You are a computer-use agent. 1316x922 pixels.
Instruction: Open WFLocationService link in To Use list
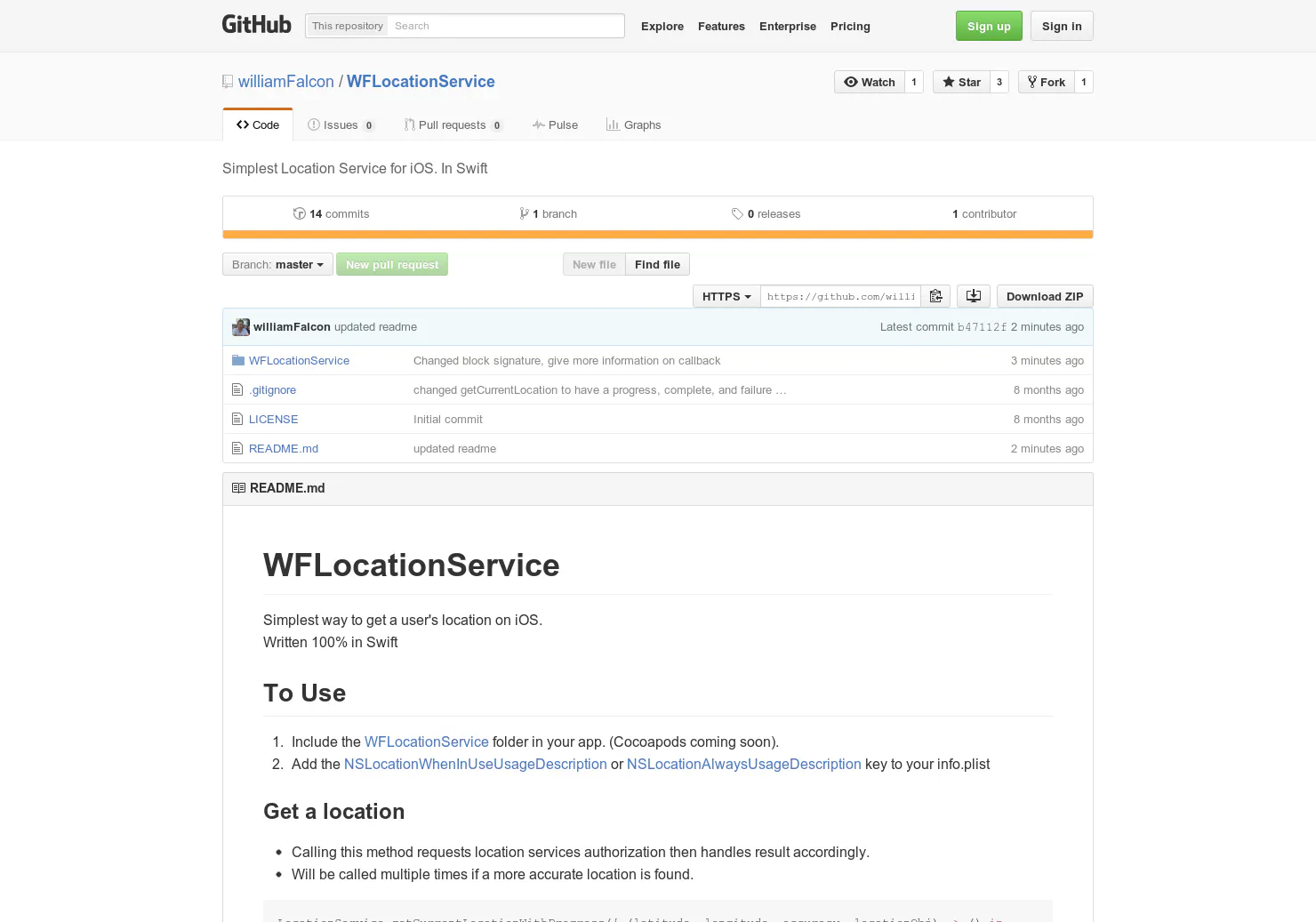(426, 742)
